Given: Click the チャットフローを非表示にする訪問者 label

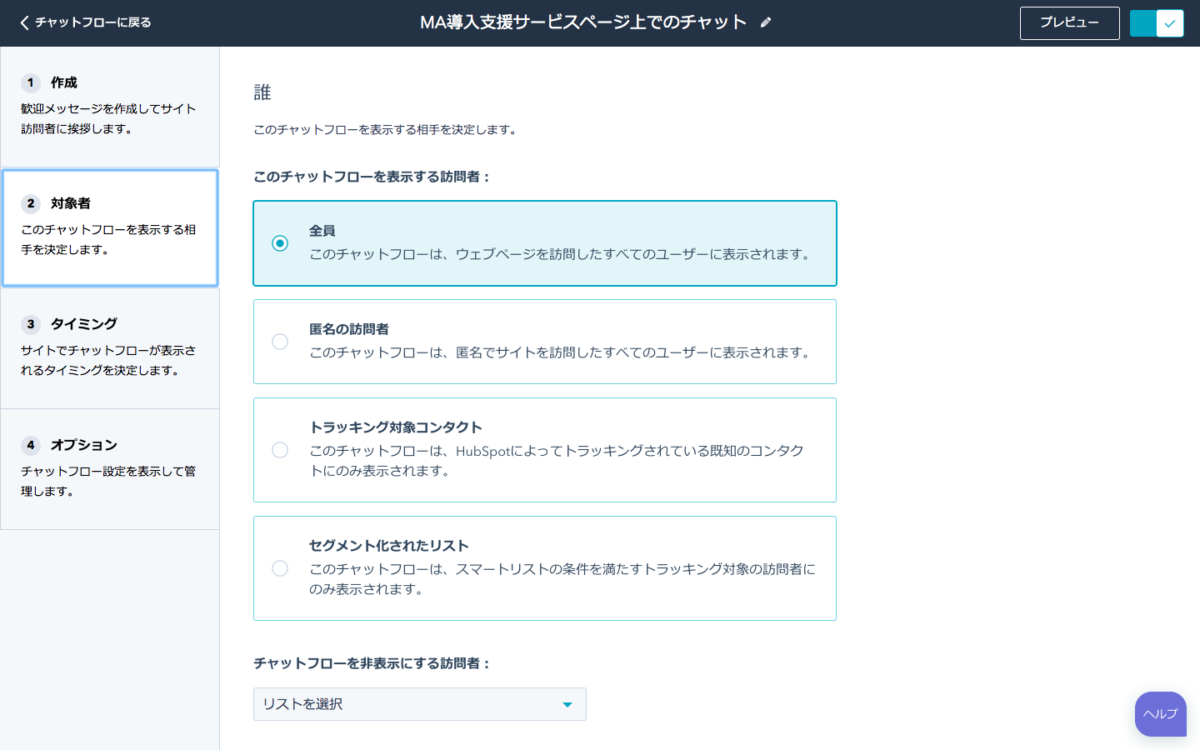Looking at the screenshot, I should pos(372,663).
